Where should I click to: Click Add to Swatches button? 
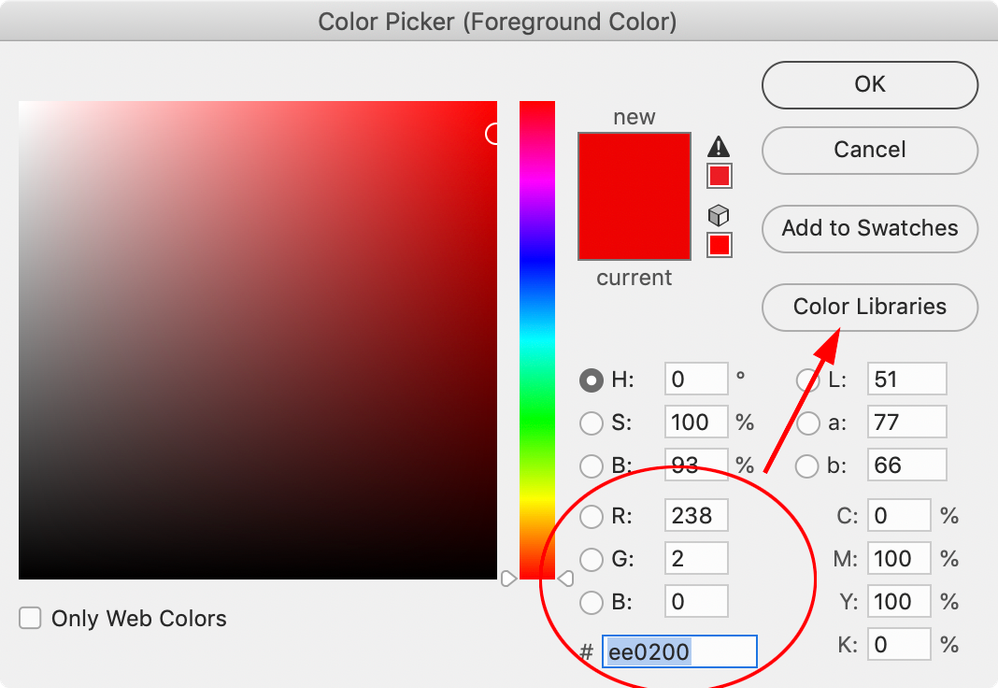tap(869, 228)
